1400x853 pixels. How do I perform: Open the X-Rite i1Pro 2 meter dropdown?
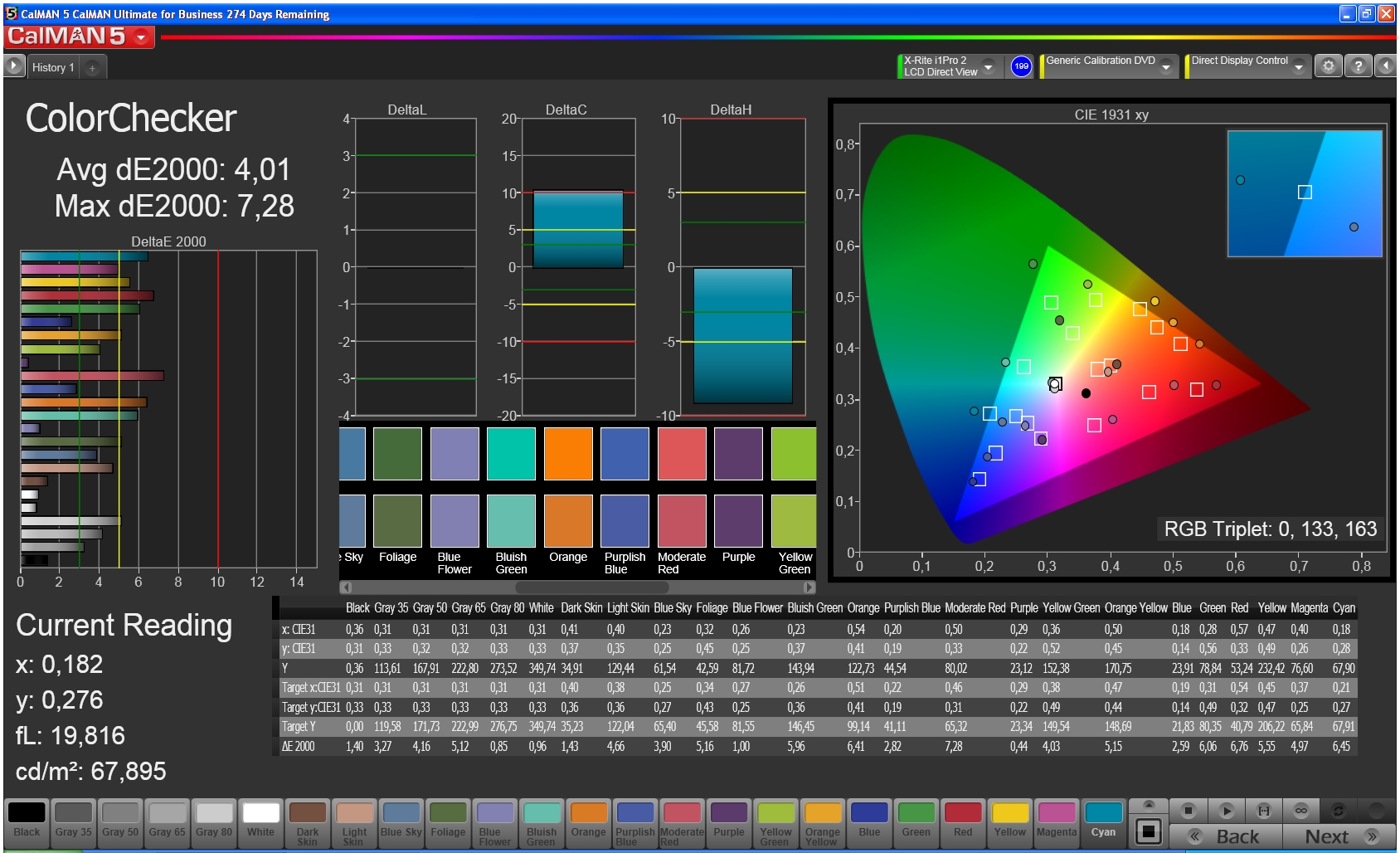(x=989, y=66)
